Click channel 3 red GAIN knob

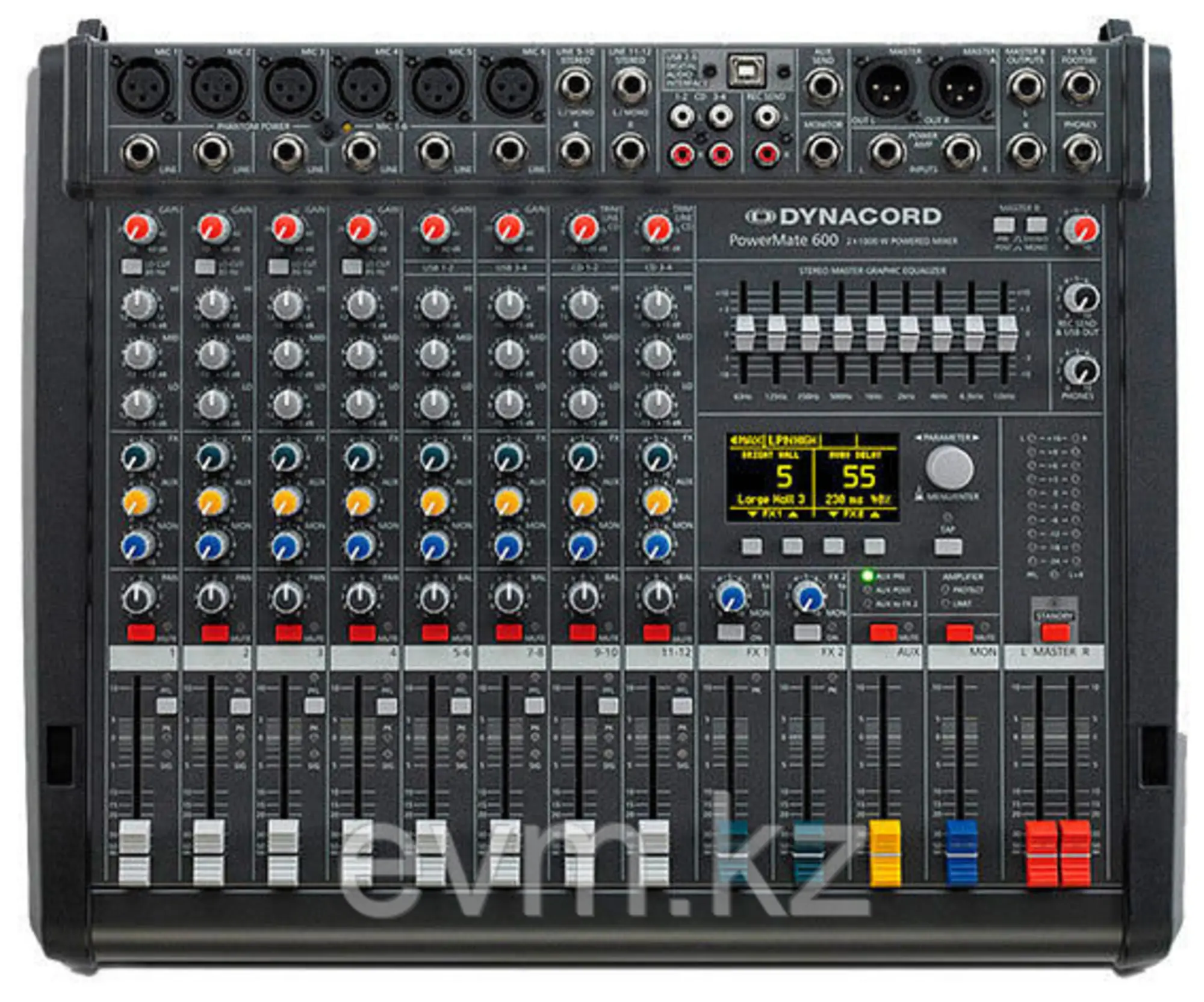coord(288,229)
